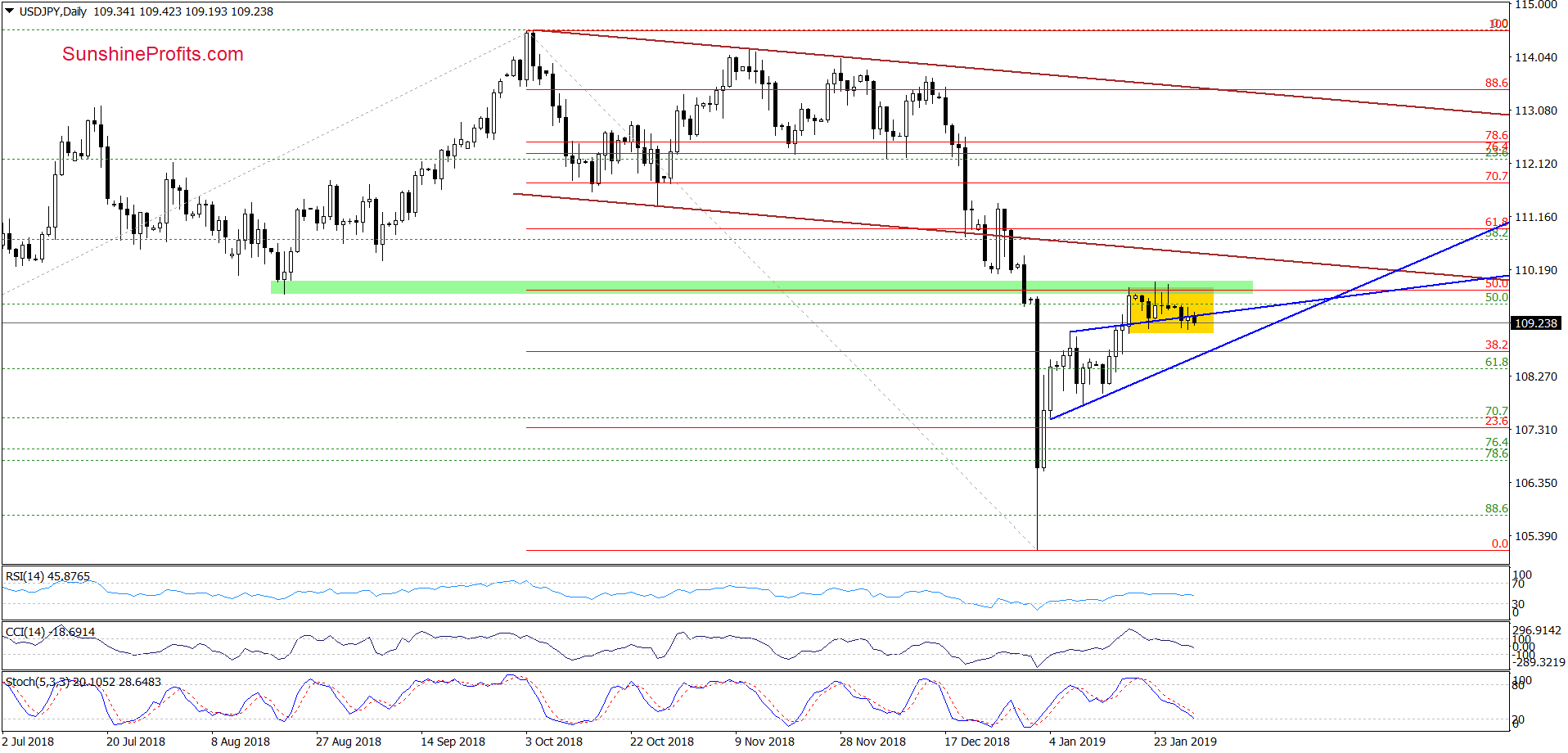Select the red 23.6 Fibonacci level label

tap(1497, 421)
